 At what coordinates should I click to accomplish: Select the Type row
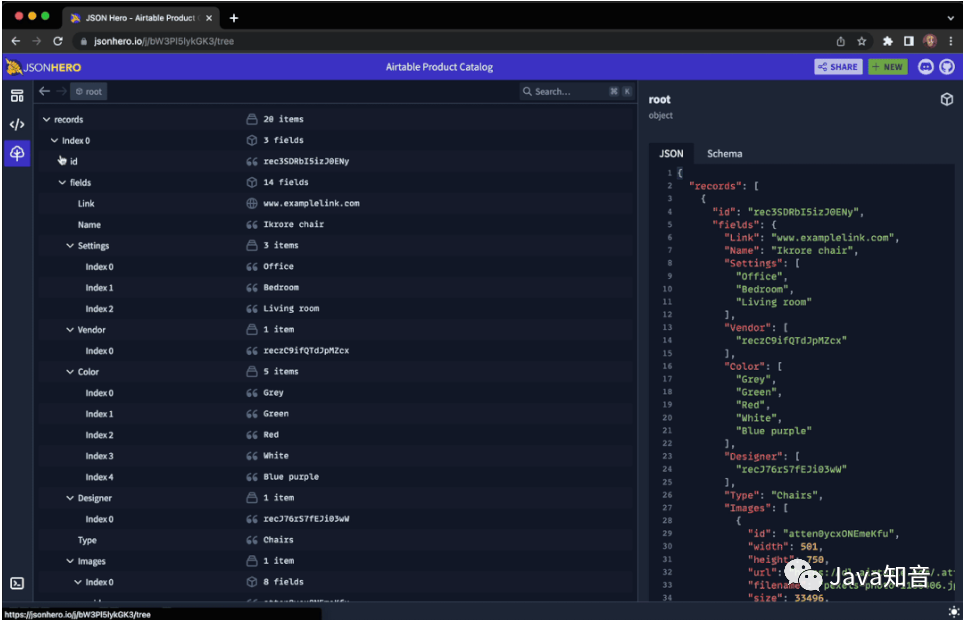(x=335, y=540)
